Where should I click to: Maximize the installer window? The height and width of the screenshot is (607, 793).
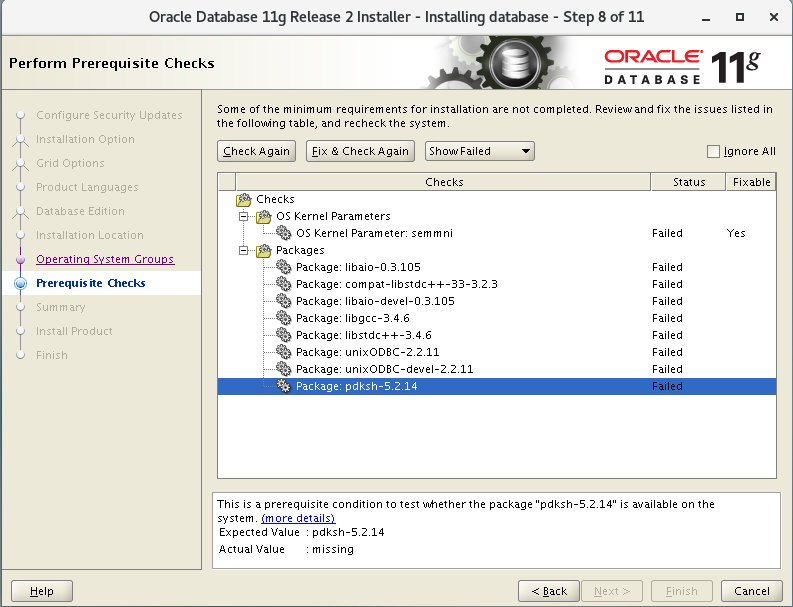coord(740,17)
